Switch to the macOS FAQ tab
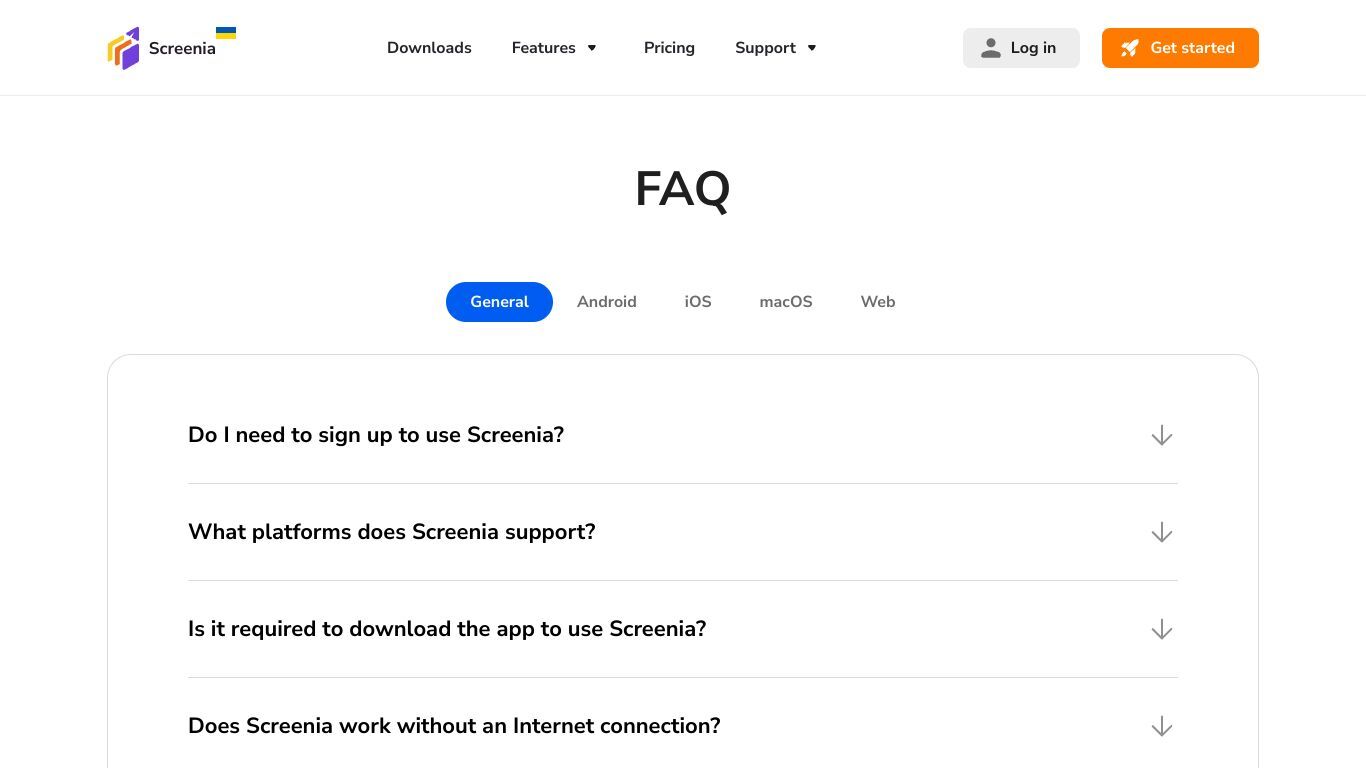The image size is (1366, 768). click(x=786, y=302)
